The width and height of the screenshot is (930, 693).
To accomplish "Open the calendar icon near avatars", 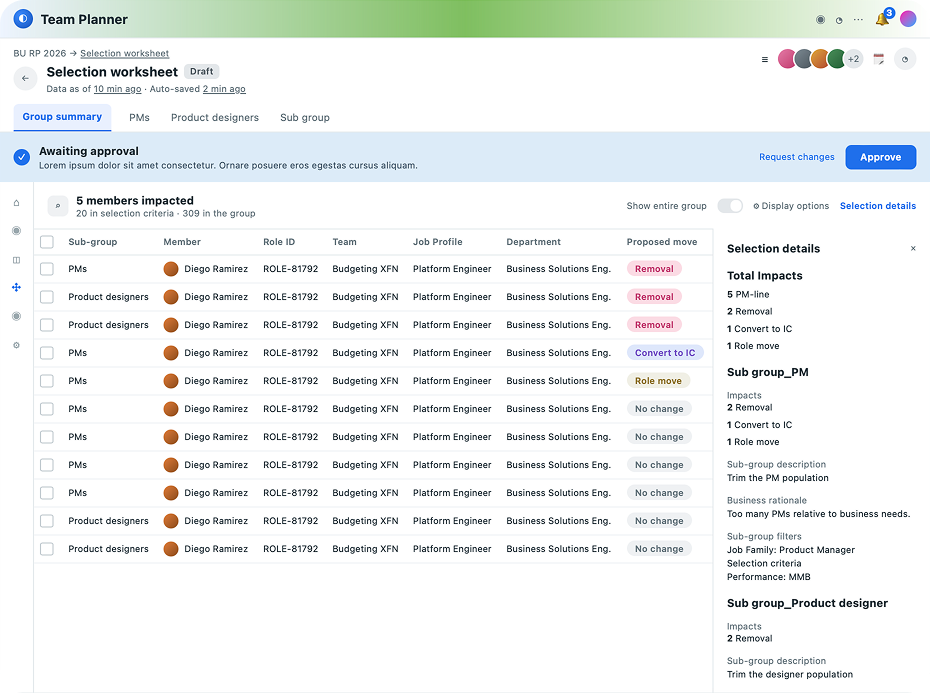I will (x=879, y=59).
